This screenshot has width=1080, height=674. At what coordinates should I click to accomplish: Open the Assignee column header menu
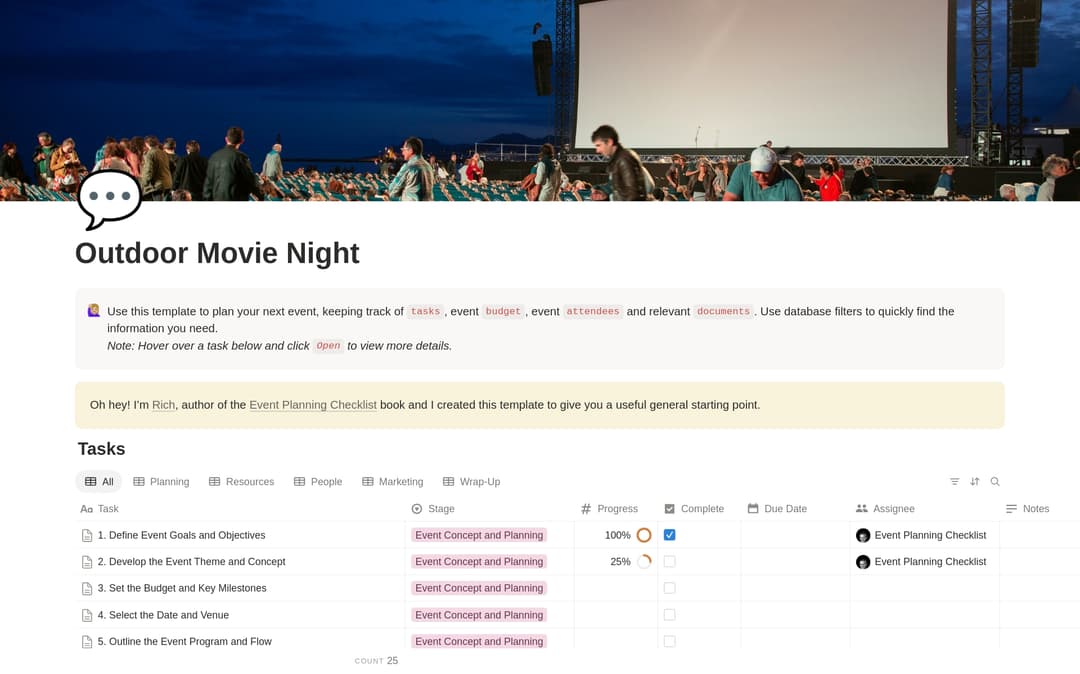click(x=885, y=509)
